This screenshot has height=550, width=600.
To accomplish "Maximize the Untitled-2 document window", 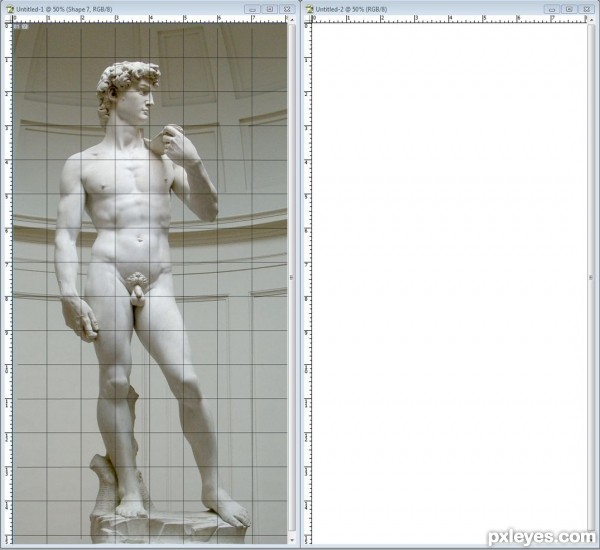I will [569, 9].
